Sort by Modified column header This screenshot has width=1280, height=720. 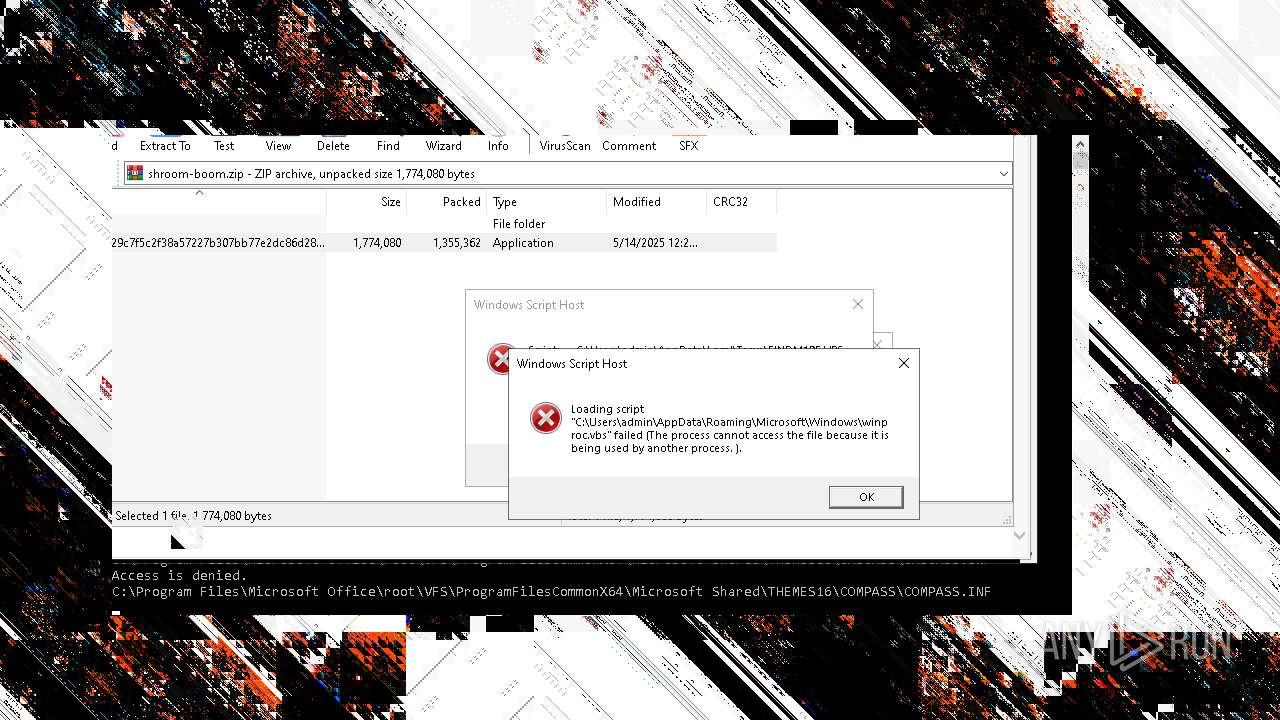(x=656, y=202)
